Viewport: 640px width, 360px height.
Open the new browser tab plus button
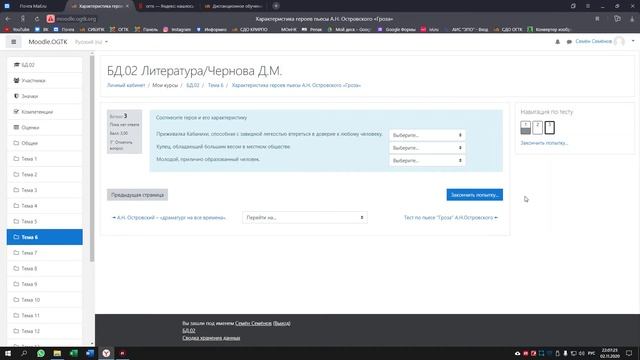click(276, 6)
